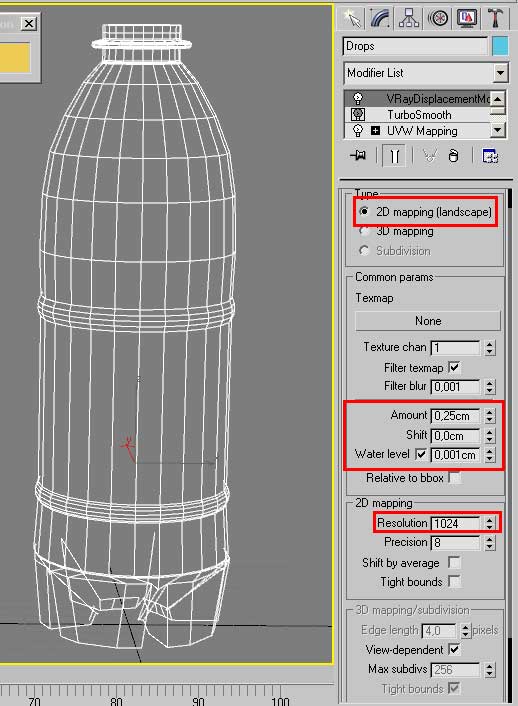Click the Resolution 1024 field
Viewport: 518px width, 706px height.
455,523
